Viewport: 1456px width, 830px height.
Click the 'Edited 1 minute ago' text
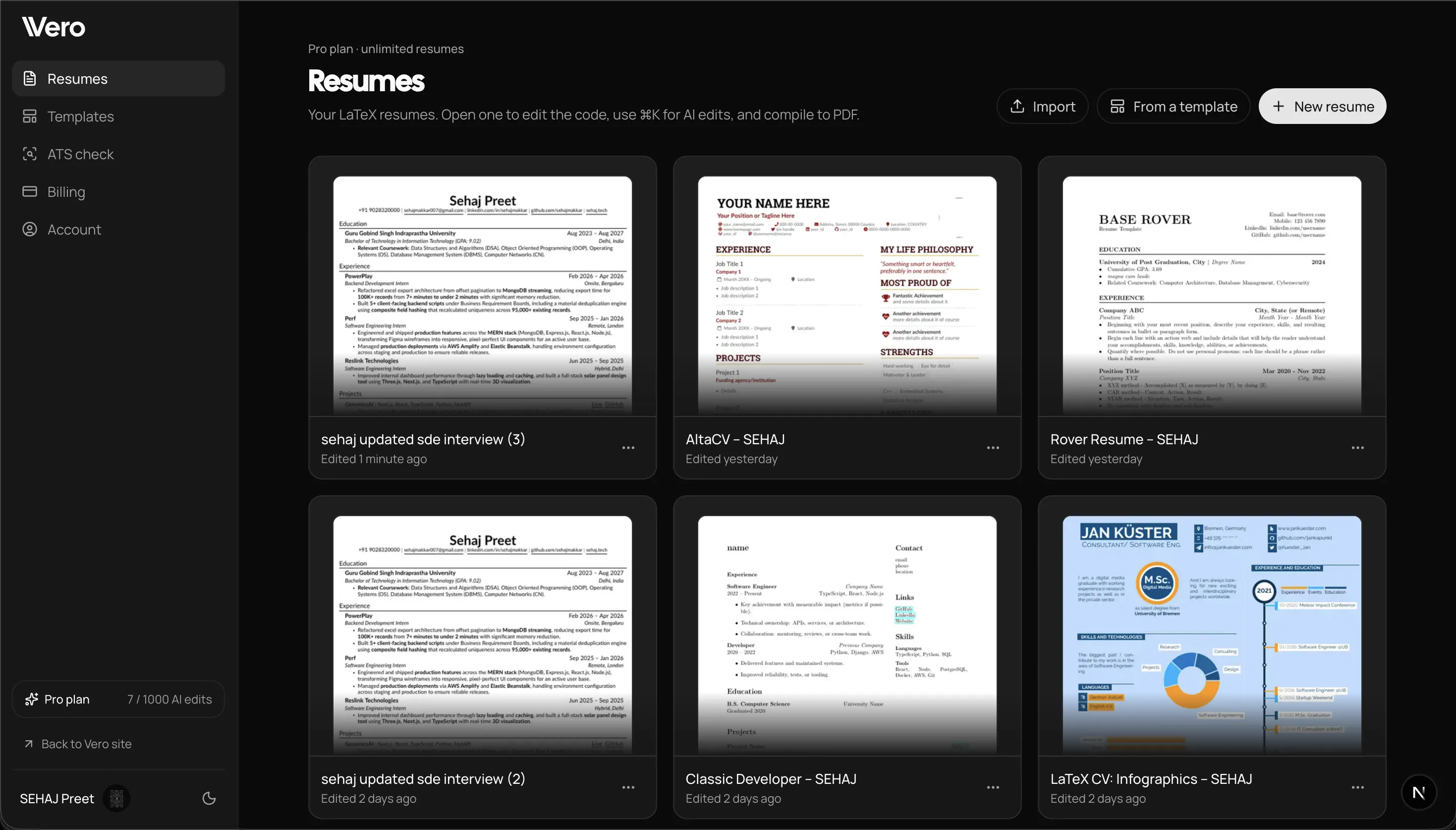click(374, 460)
